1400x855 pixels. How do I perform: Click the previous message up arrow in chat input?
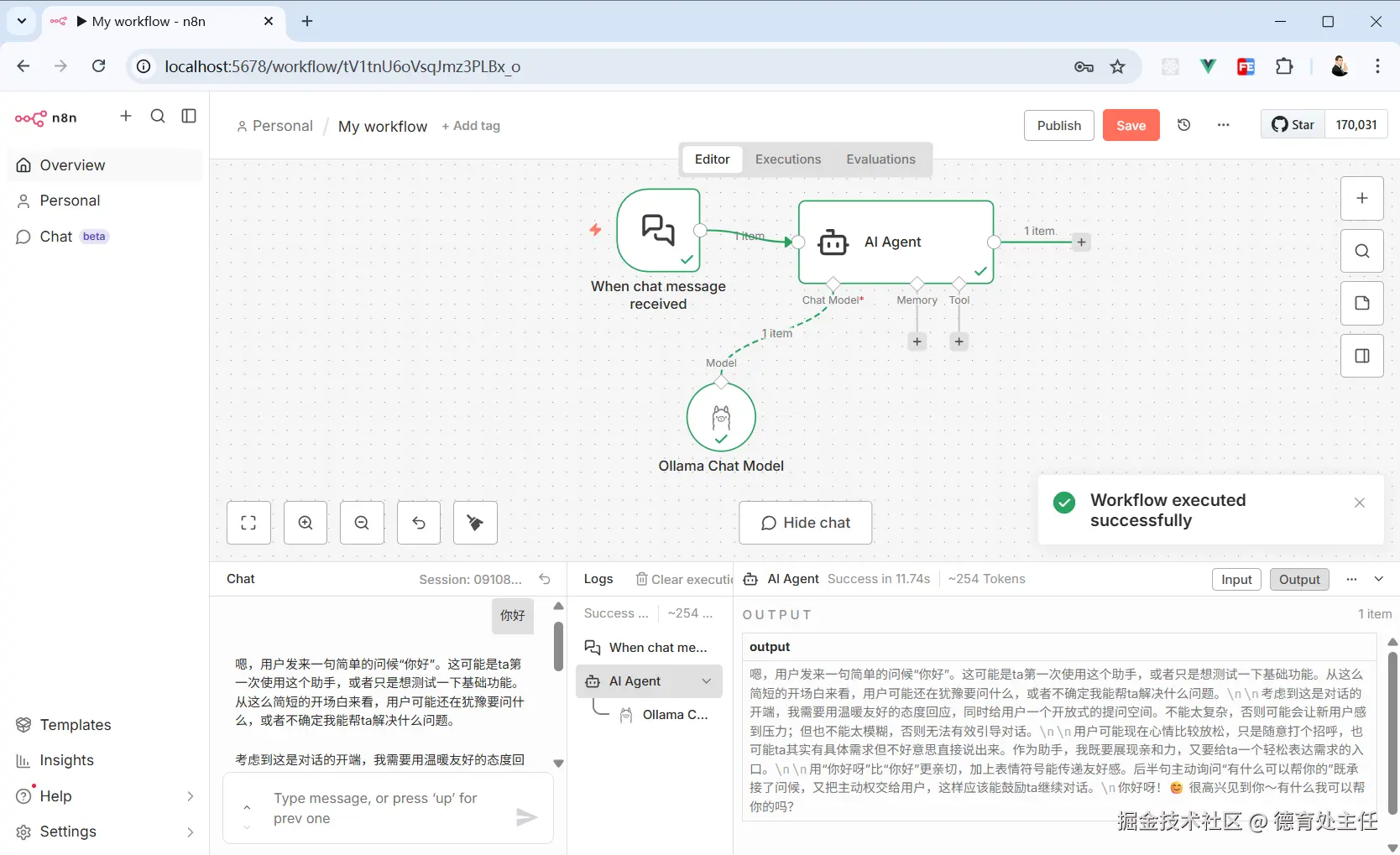click(x=247, y=807)
